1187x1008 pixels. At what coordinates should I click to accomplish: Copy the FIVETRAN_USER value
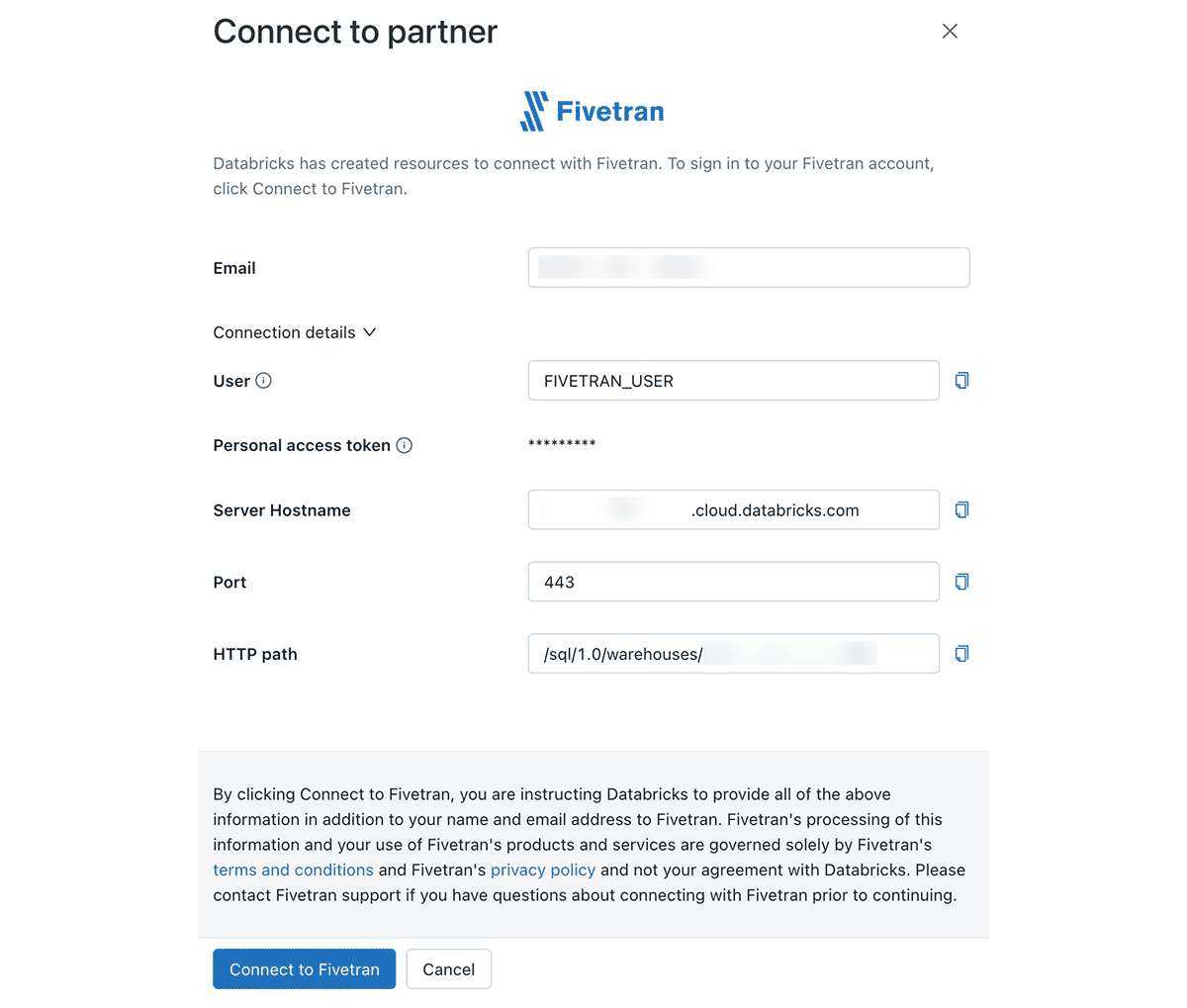961,381
